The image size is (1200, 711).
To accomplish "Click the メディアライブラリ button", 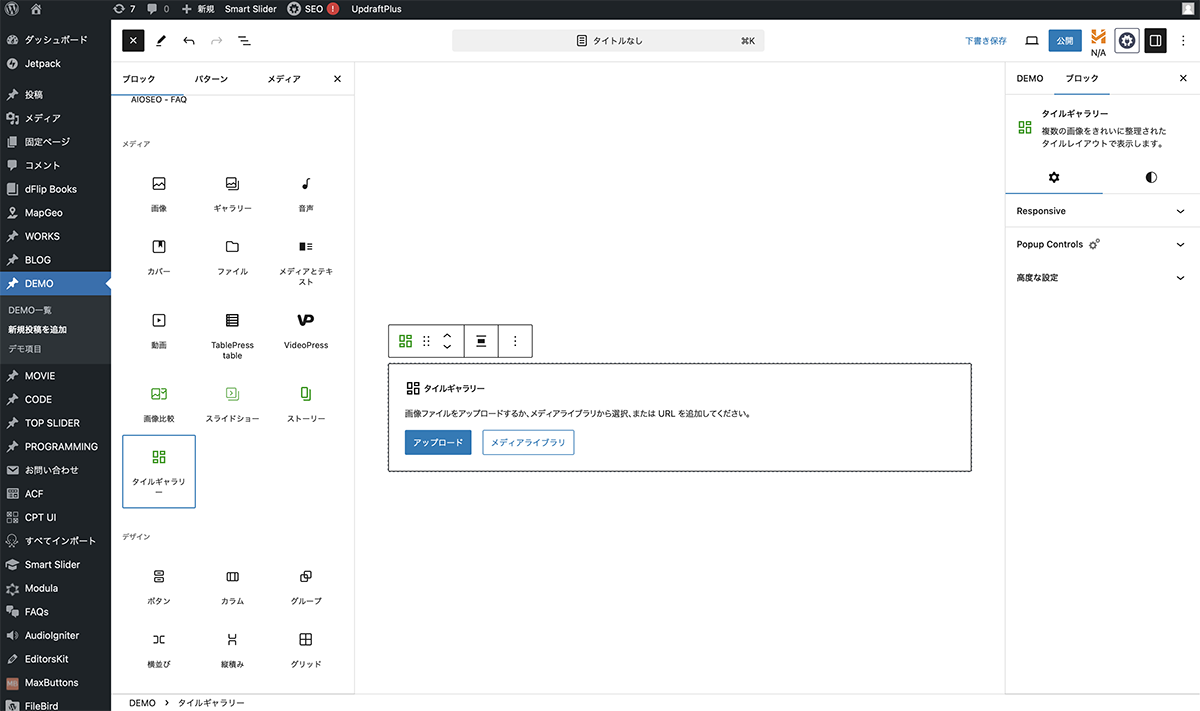I will [528, 443].
